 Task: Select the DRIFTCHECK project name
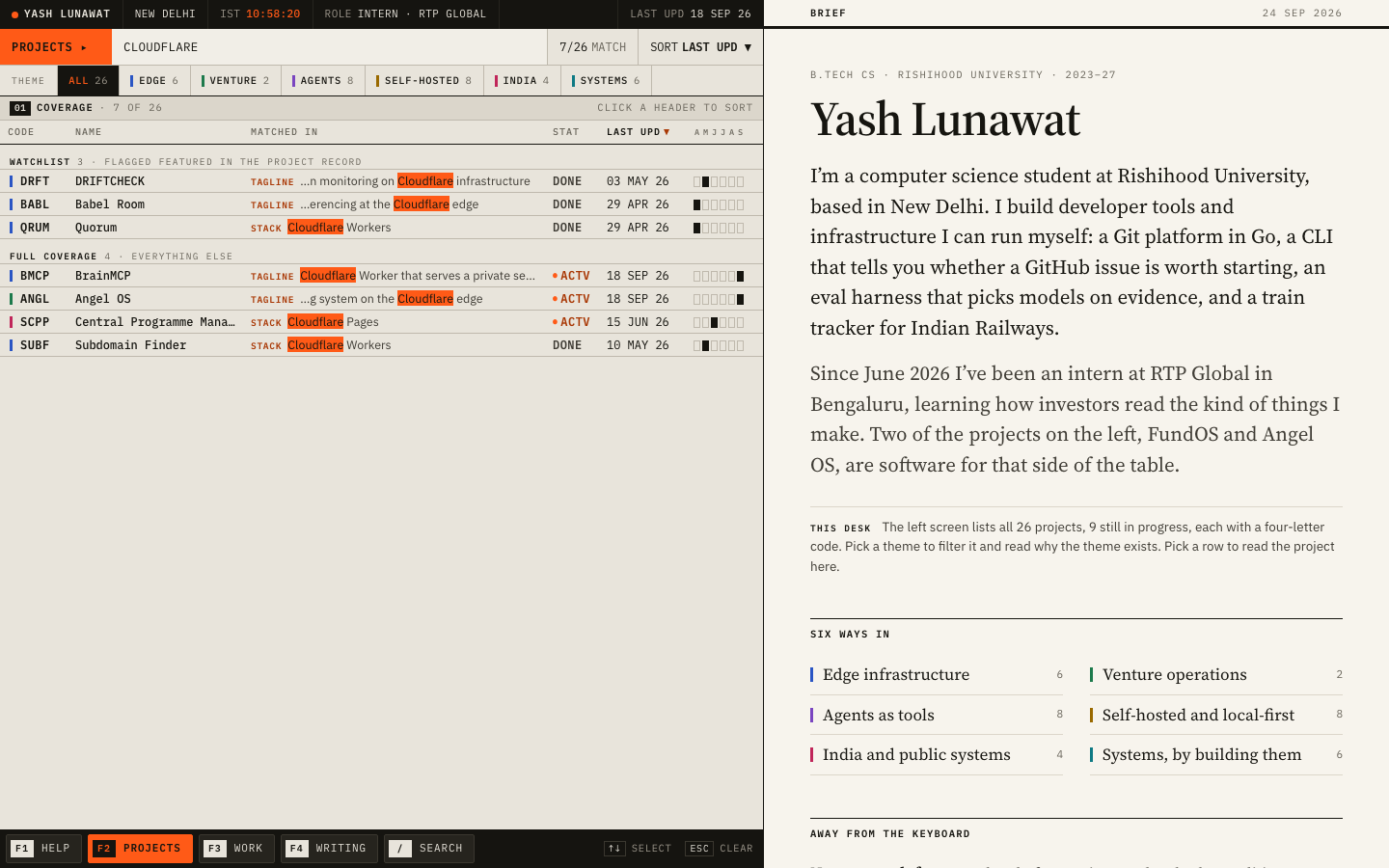110,181
